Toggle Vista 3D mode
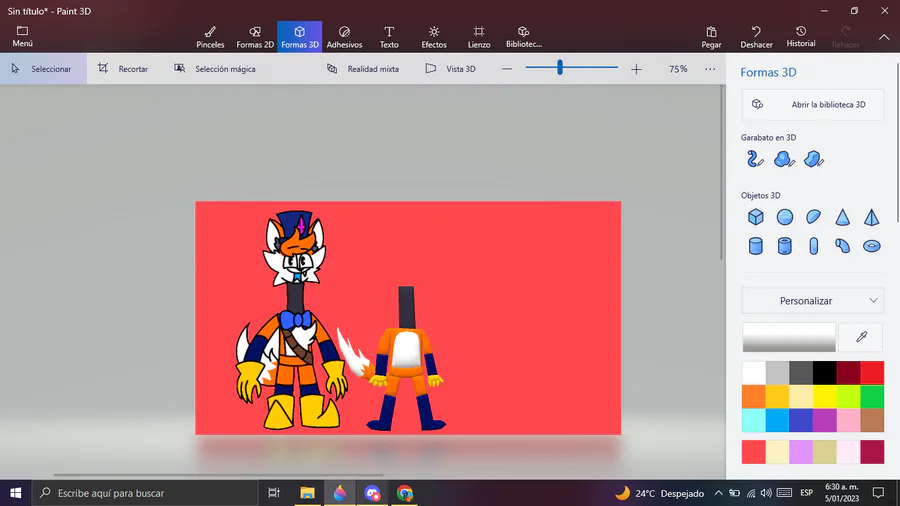The image size is (900, 506). (x=451, y=69)
